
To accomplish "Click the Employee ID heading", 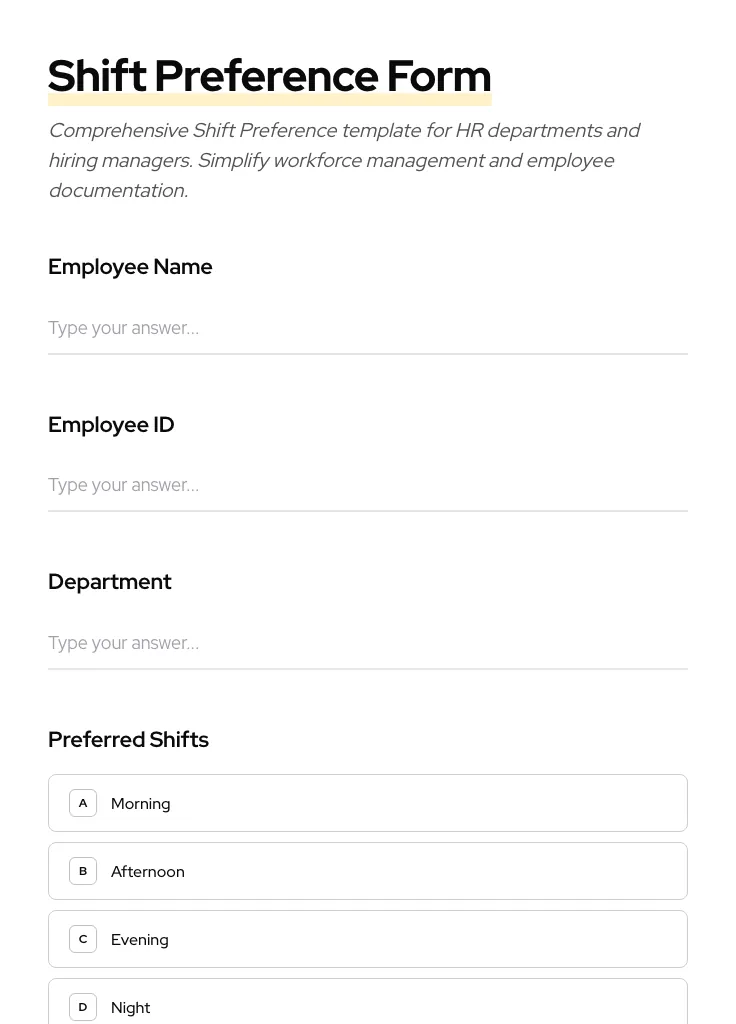I will 111,424.
